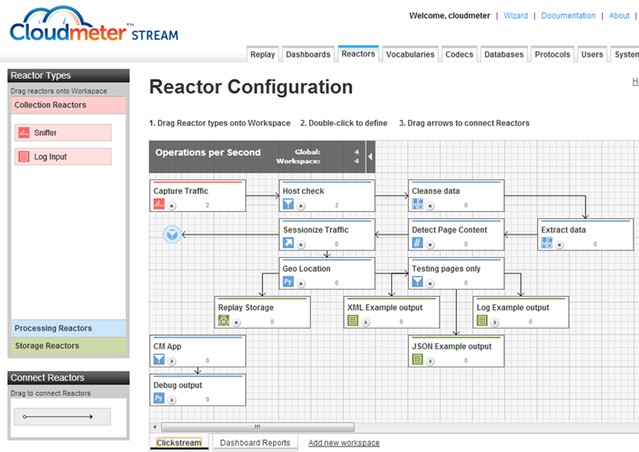Click the Sessionize Traffic arrow icon
Viewport: 639px width, 452px height.
tap(288, 243)
